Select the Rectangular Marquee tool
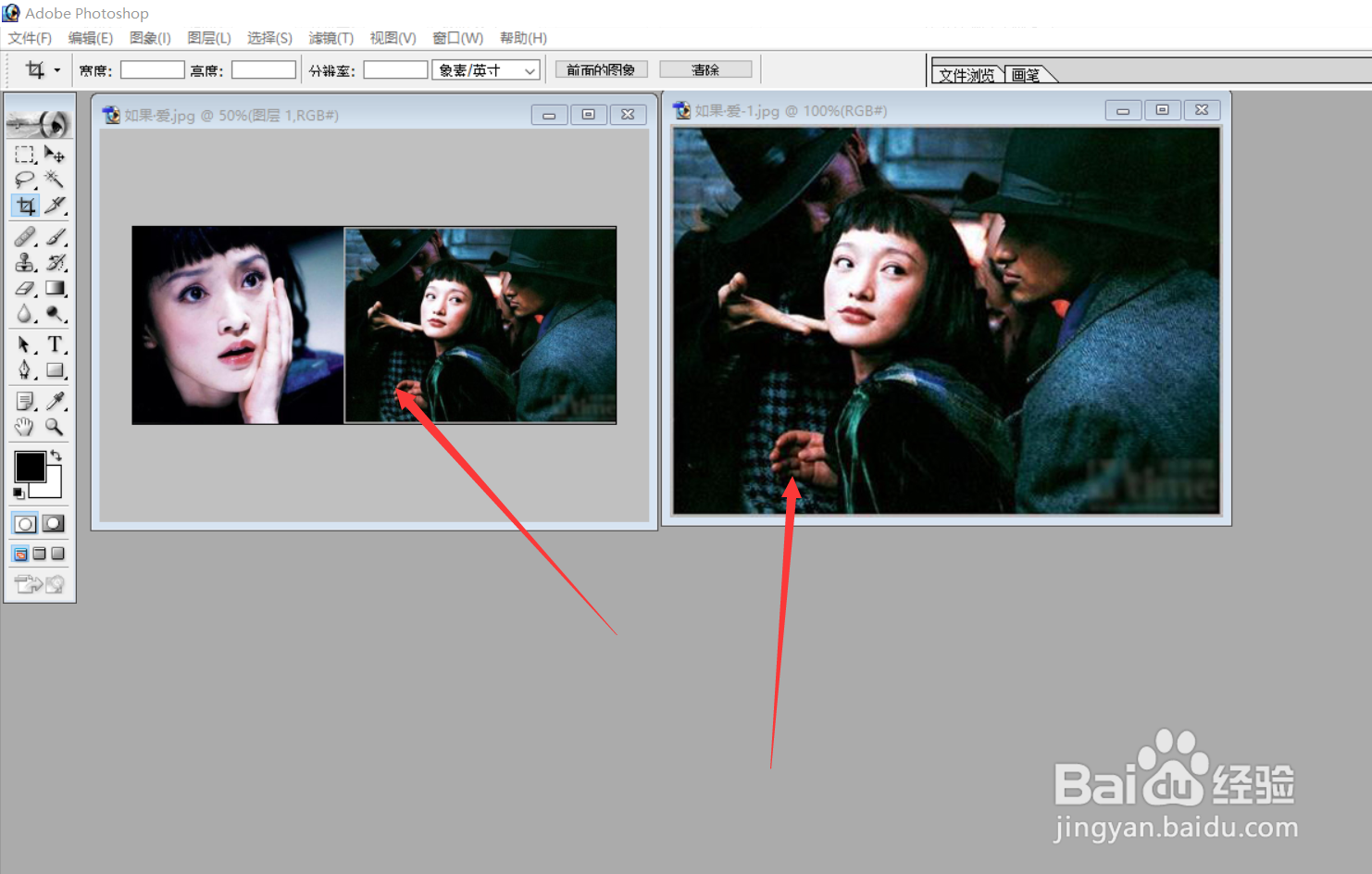 point(25,155)
